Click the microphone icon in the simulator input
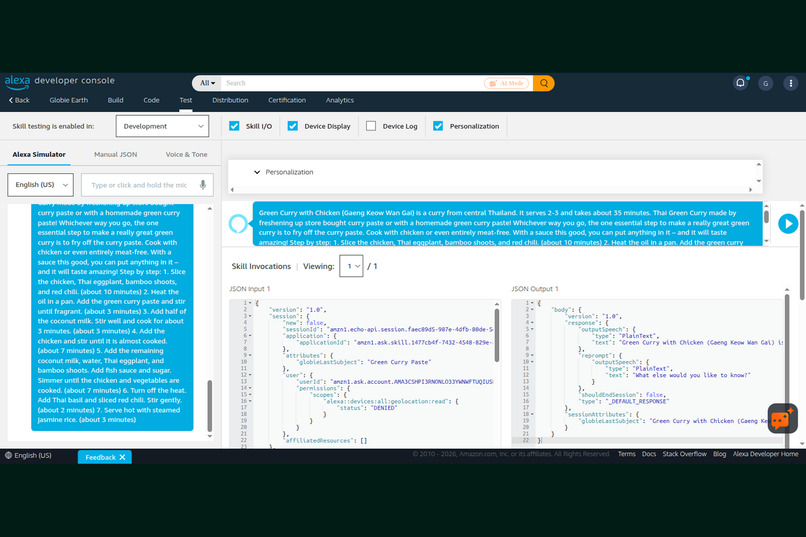 203,185
